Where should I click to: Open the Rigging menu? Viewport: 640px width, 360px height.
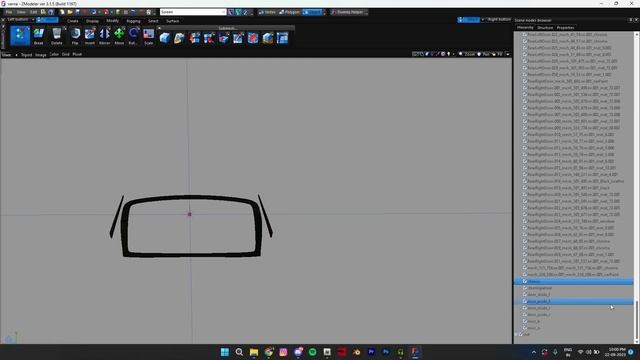coord(133,21)
